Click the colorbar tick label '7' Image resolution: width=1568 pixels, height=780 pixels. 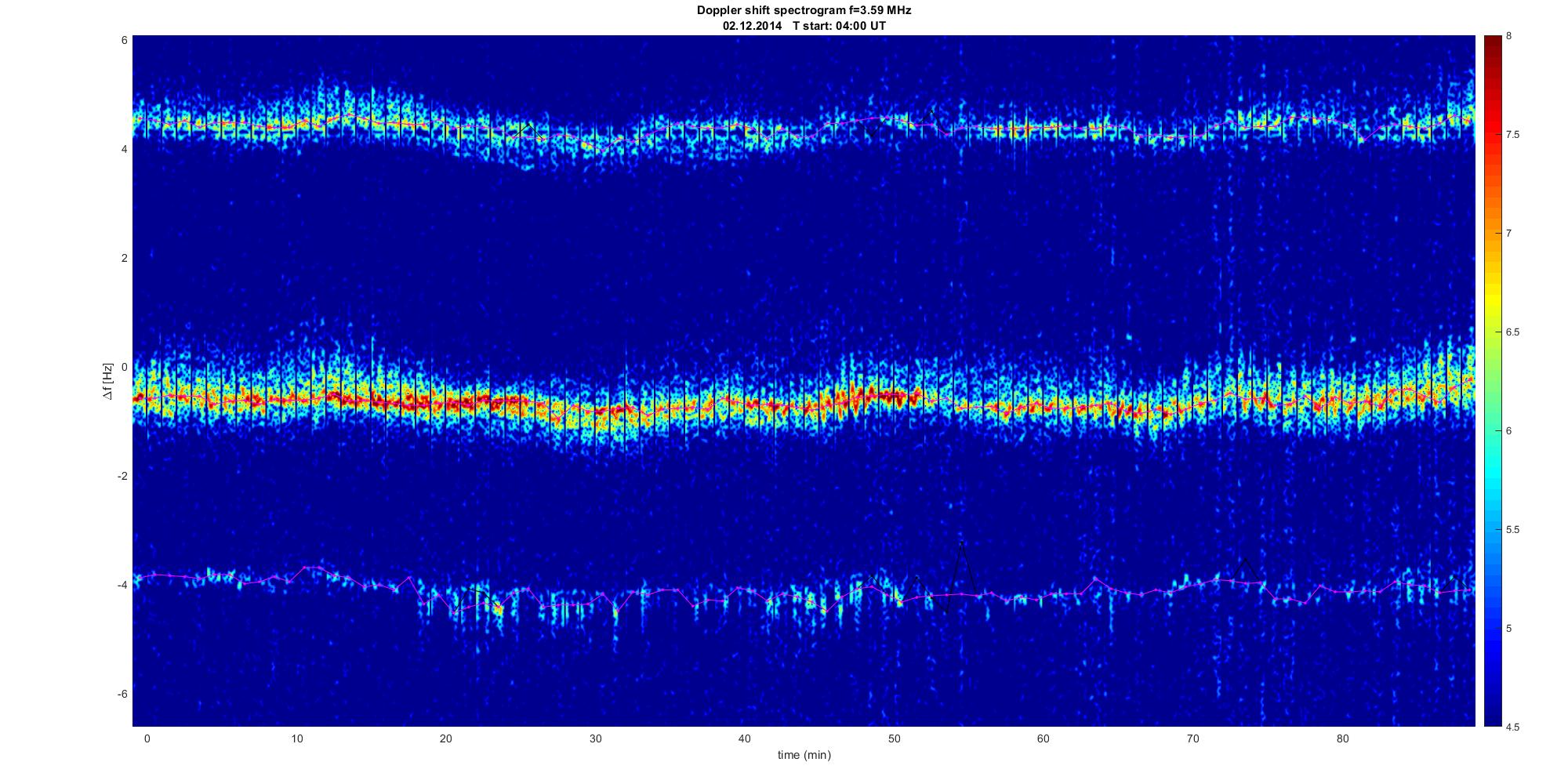pos(1509,234)
